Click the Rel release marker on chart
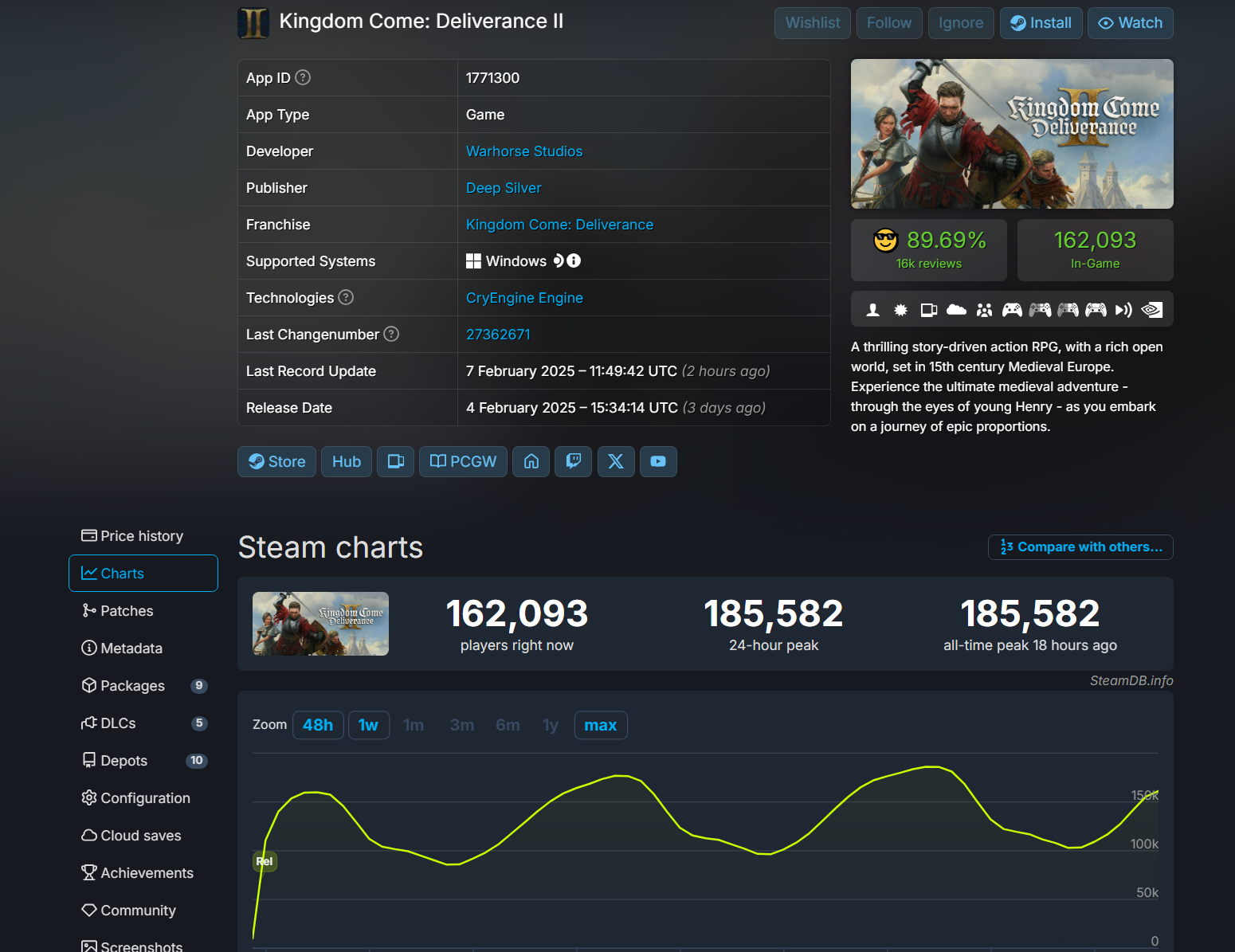This screenshot has width=1235, height=952. [265, 861]
